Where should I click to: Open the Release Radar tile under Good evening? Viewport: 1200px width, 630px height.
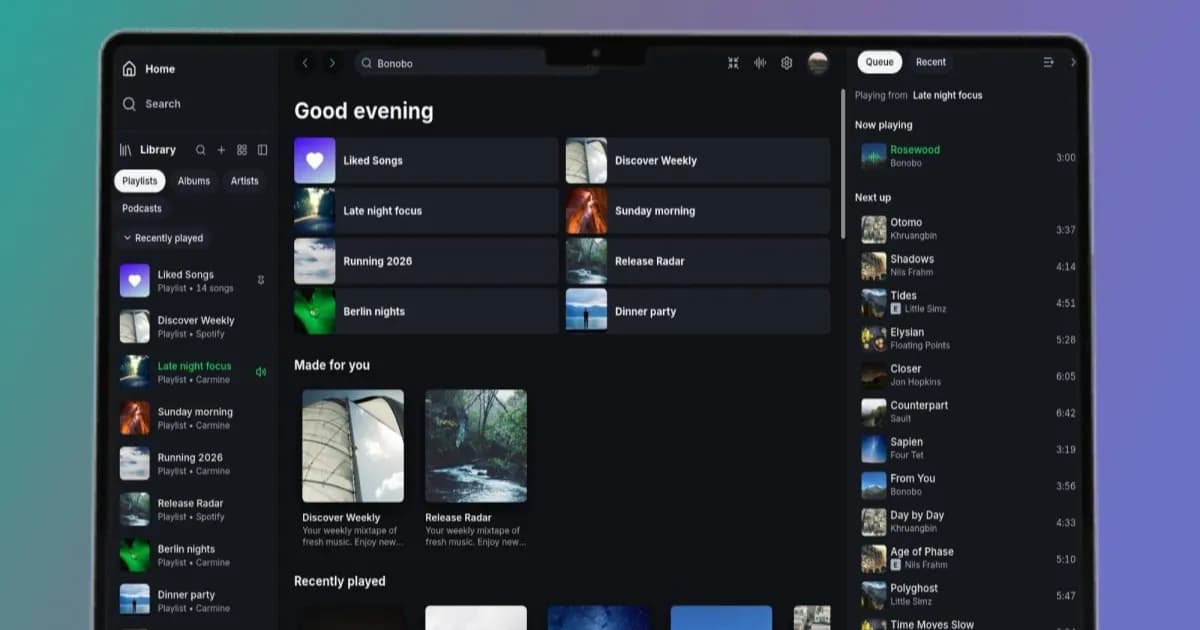[698, 261]
